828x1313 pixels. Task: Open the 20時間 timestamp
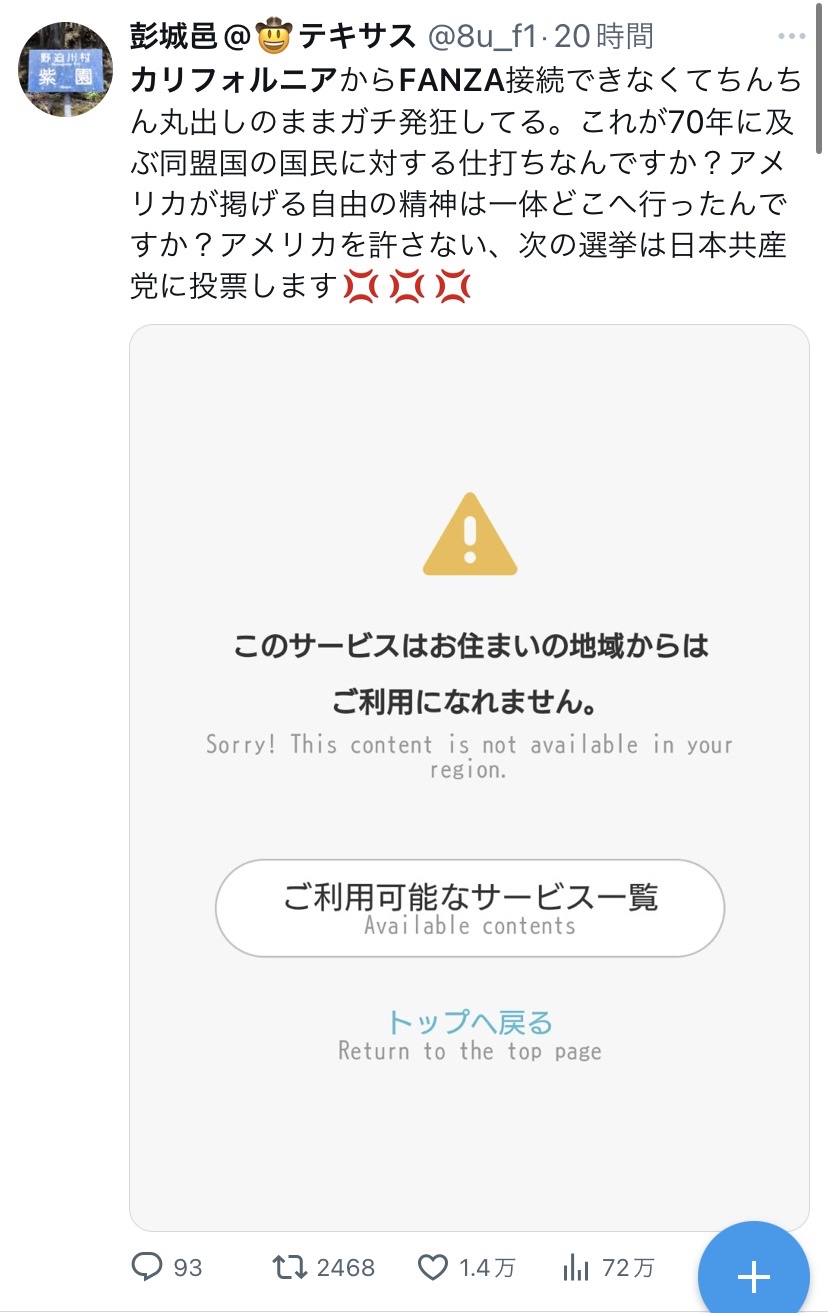603,37
